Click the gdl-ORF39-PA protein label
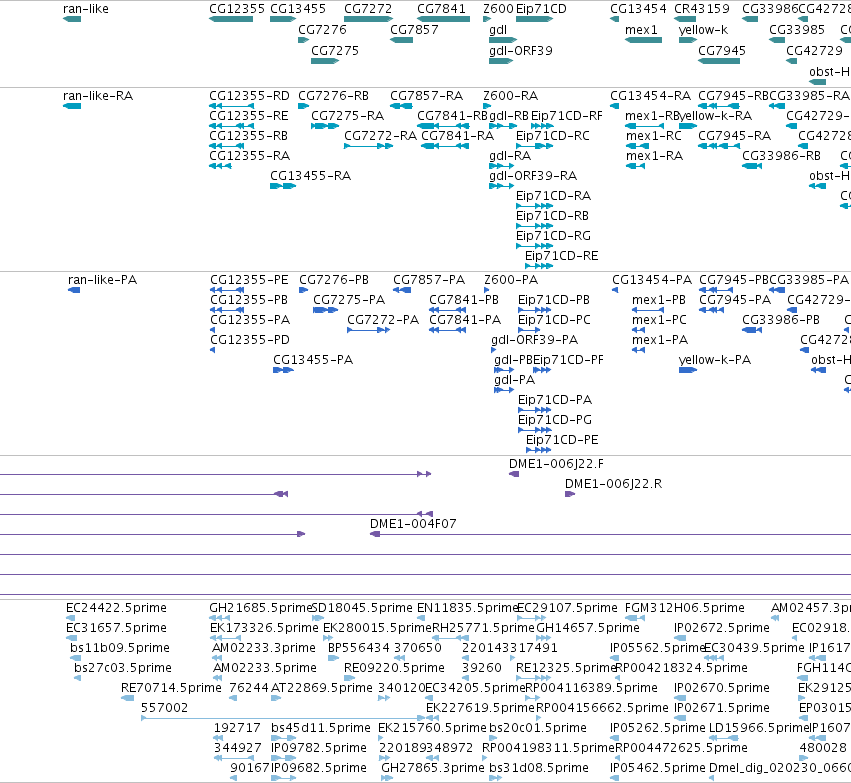Viewport: 851px width, 783px height. pyautogui.click(x=535, y=340)
